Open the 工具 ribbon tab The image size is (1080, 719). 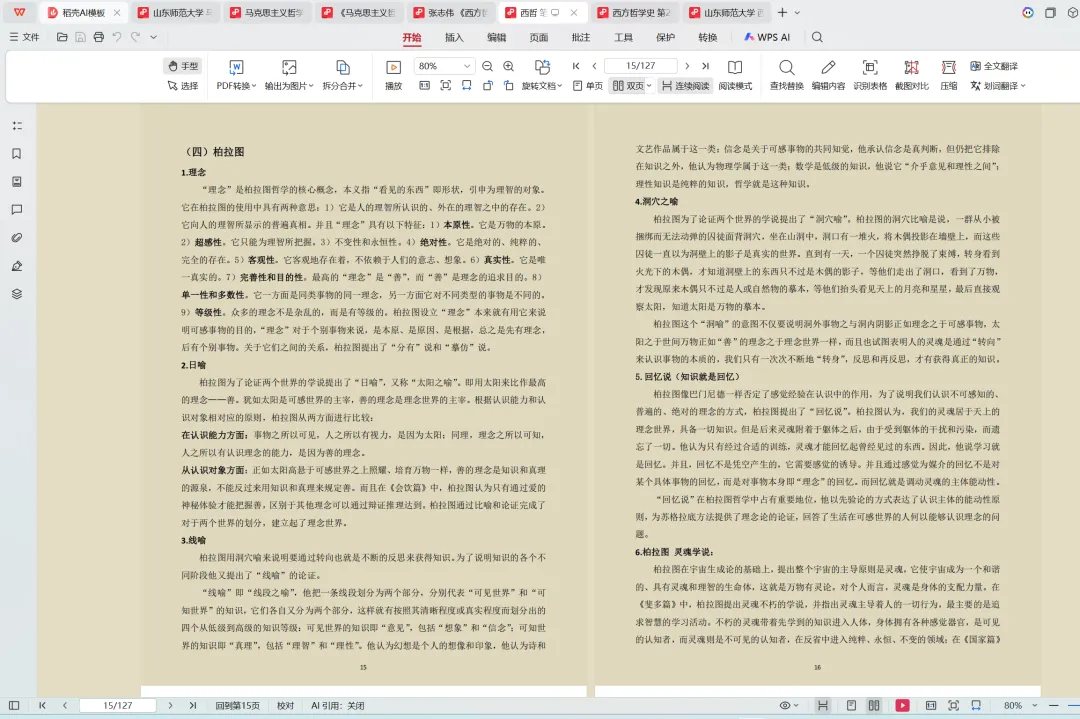[x=623, y=37]
